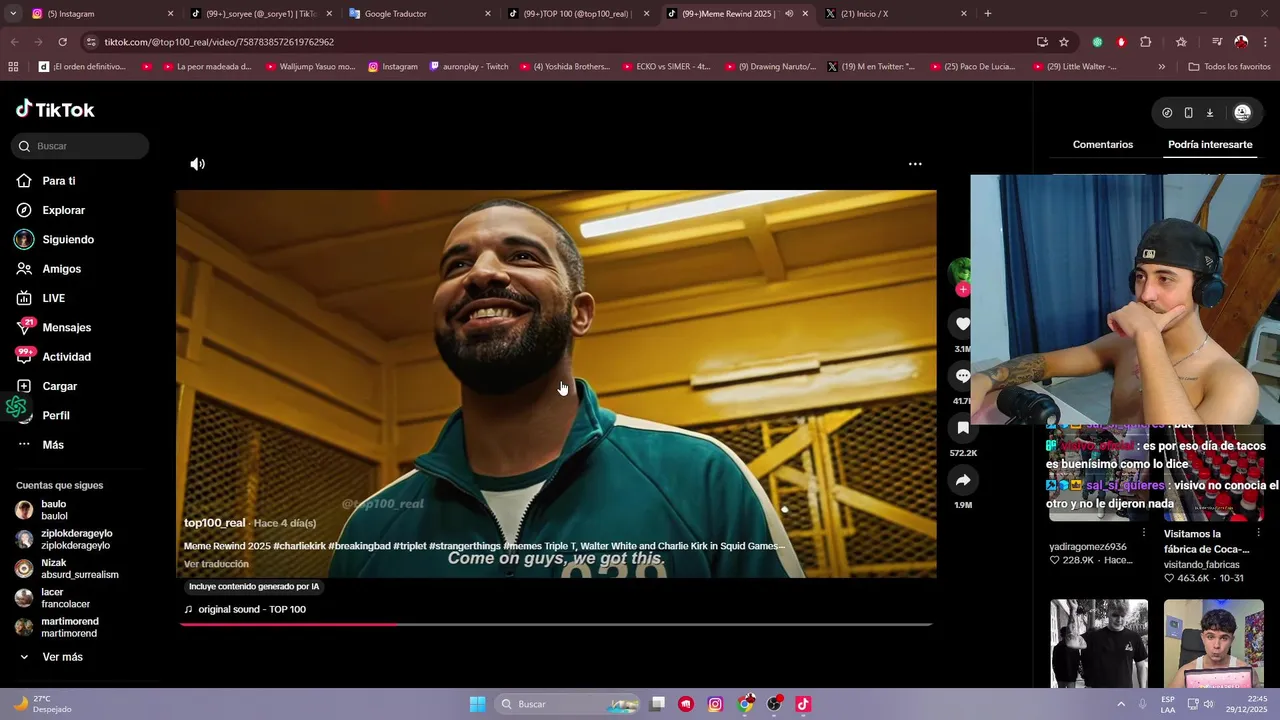
Task: Open Windows Start menu
Action: [x=478, y=704]
